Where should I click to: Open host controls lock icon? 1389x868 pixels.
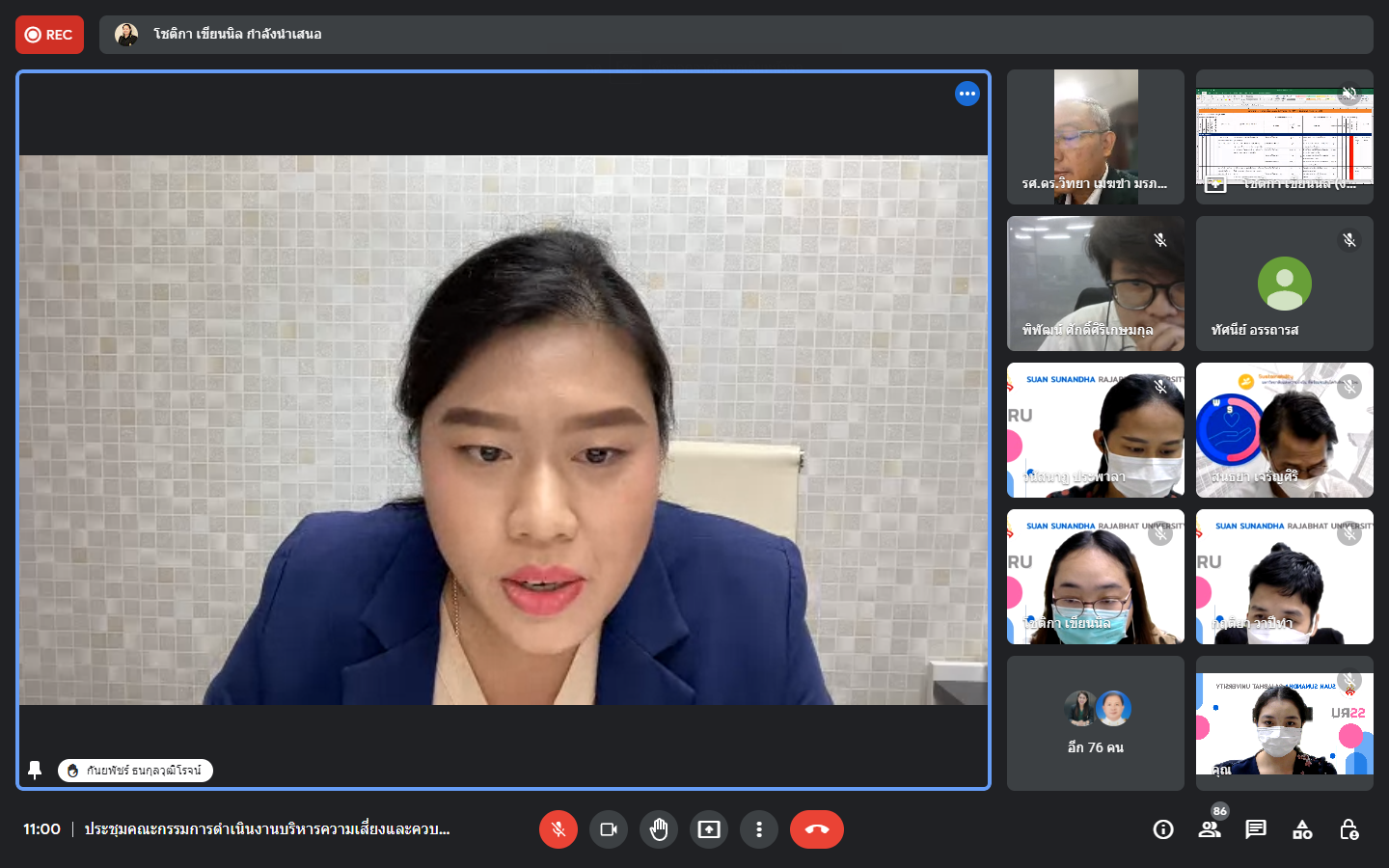click(x=1348, y=829)
